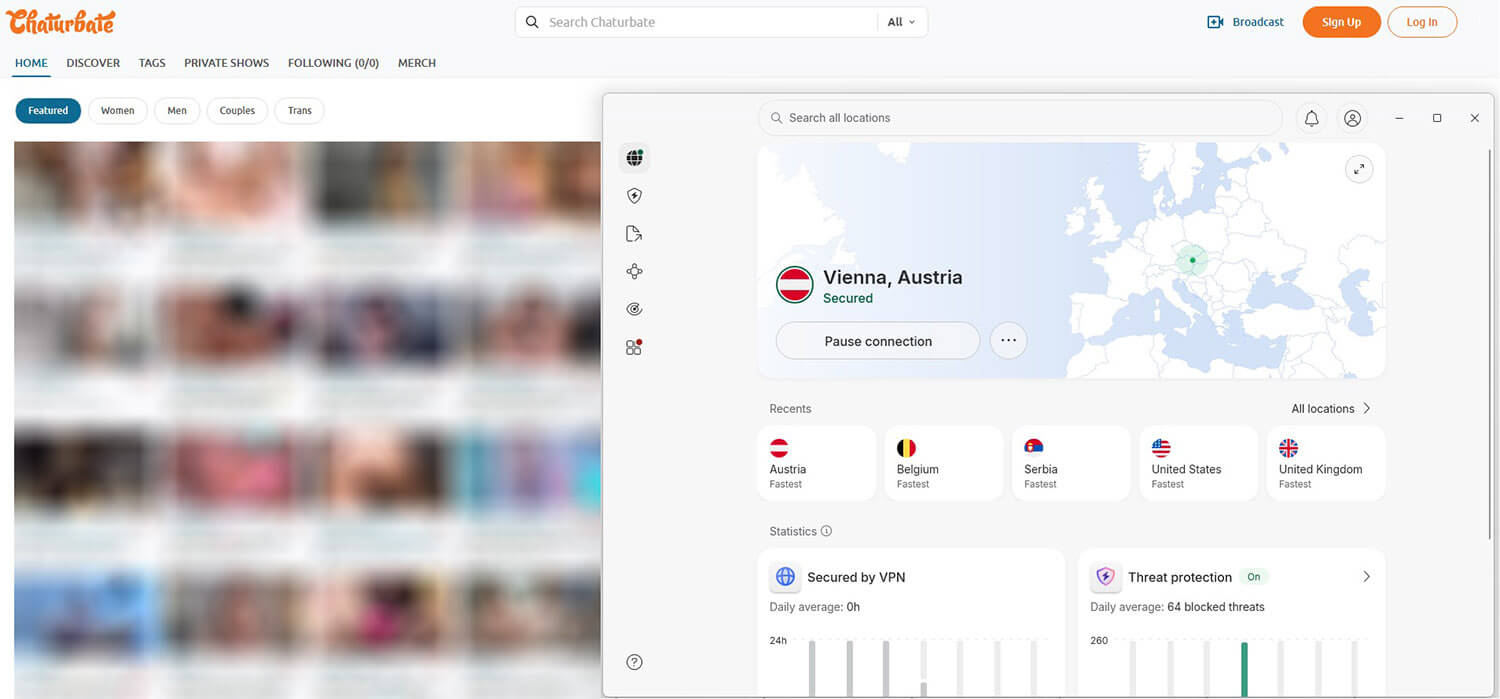Connect to United Kingdom from Recents
The image size is (1500, 699).
(1326, 463)
